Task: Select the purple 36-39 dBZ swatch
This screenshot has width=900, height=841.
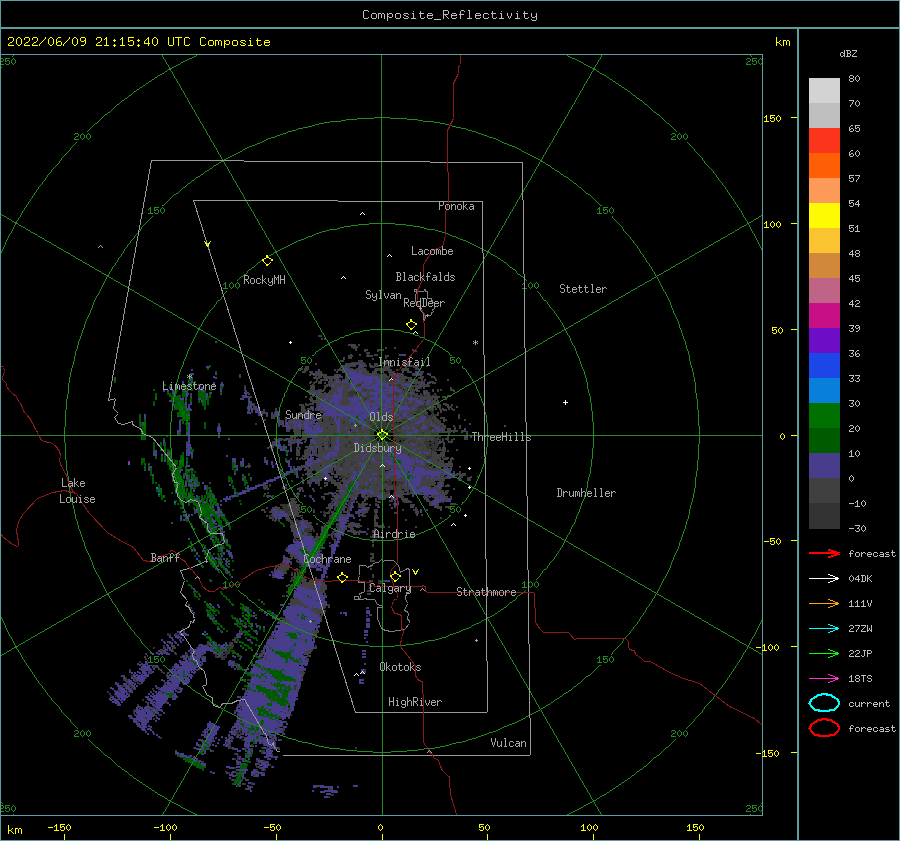Action: tap(824, 341)
